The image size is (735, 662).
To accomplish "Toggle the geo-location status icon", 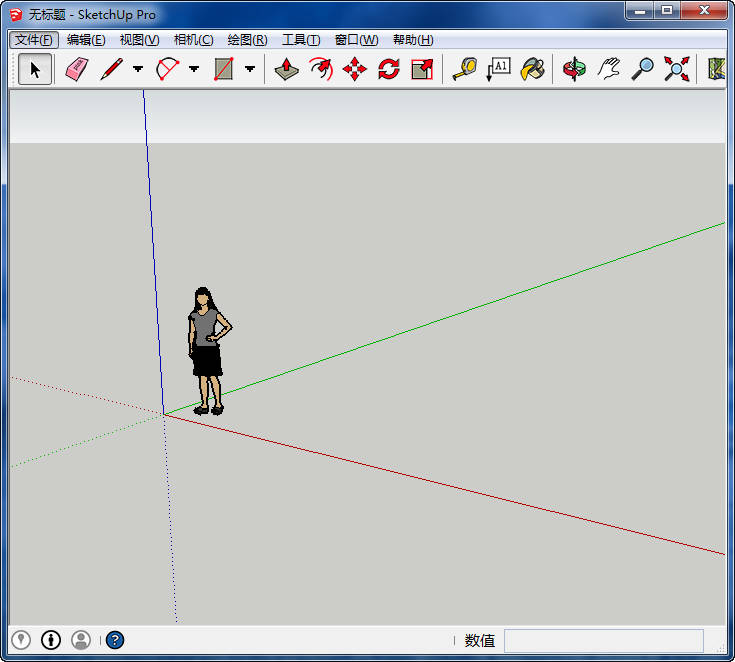I will tap(21, 640).
